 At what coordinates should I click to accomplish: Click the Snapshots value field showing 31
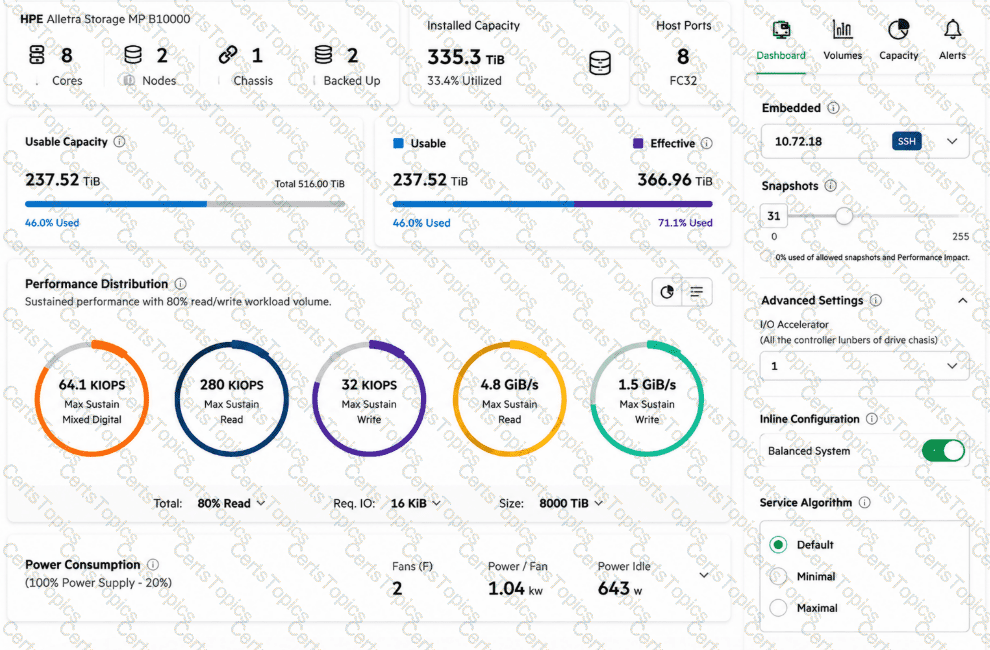(774, 216)
